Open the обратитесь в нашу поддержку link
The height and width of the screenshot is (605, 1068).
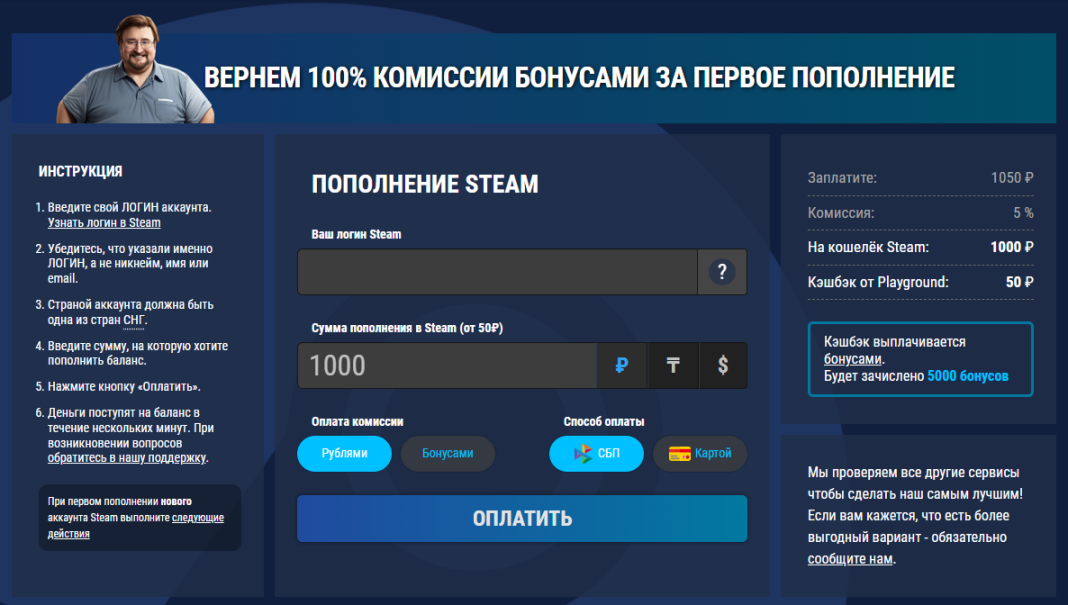(127, 458)
